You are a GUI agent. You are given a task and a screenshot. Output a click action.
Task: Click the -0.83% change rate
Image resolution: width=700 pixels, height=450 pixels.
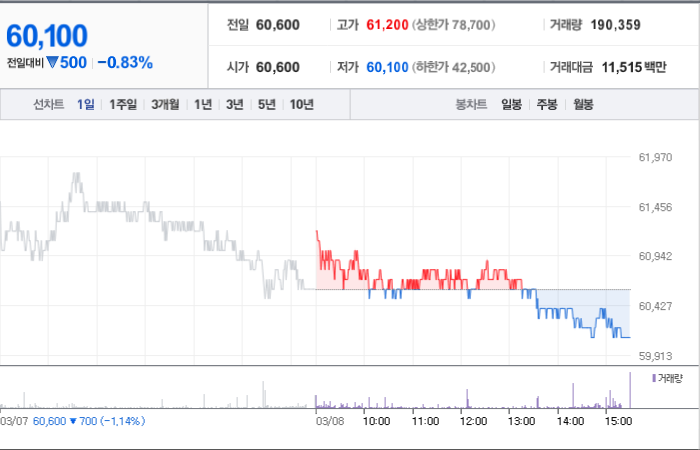125,62
